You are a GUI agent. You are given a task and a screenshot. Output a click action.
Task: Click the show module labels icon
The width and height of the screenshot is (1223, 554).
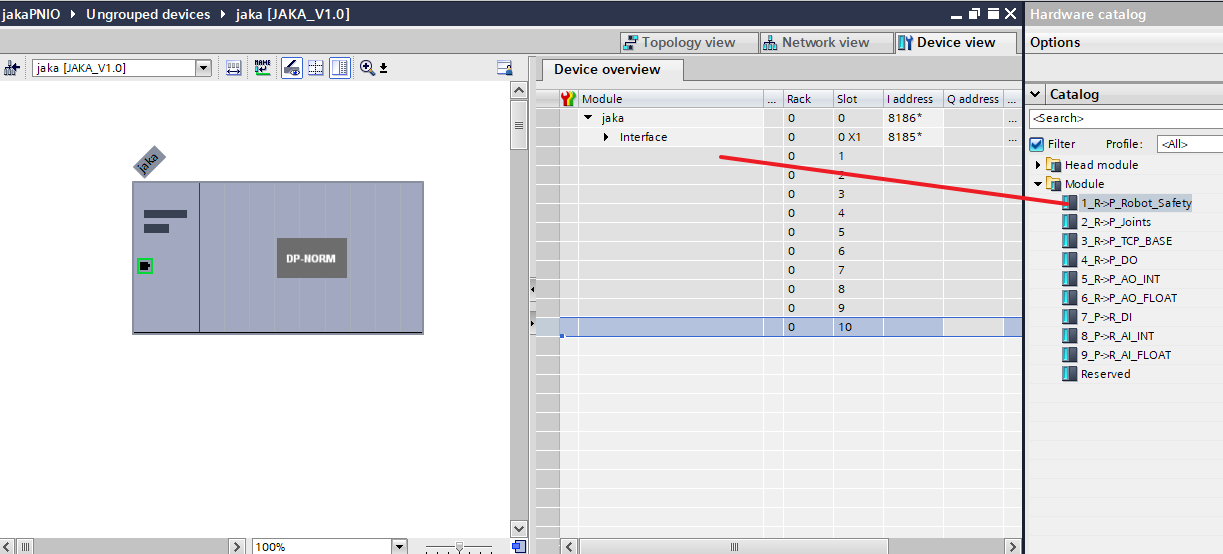[x=262, y=68]
